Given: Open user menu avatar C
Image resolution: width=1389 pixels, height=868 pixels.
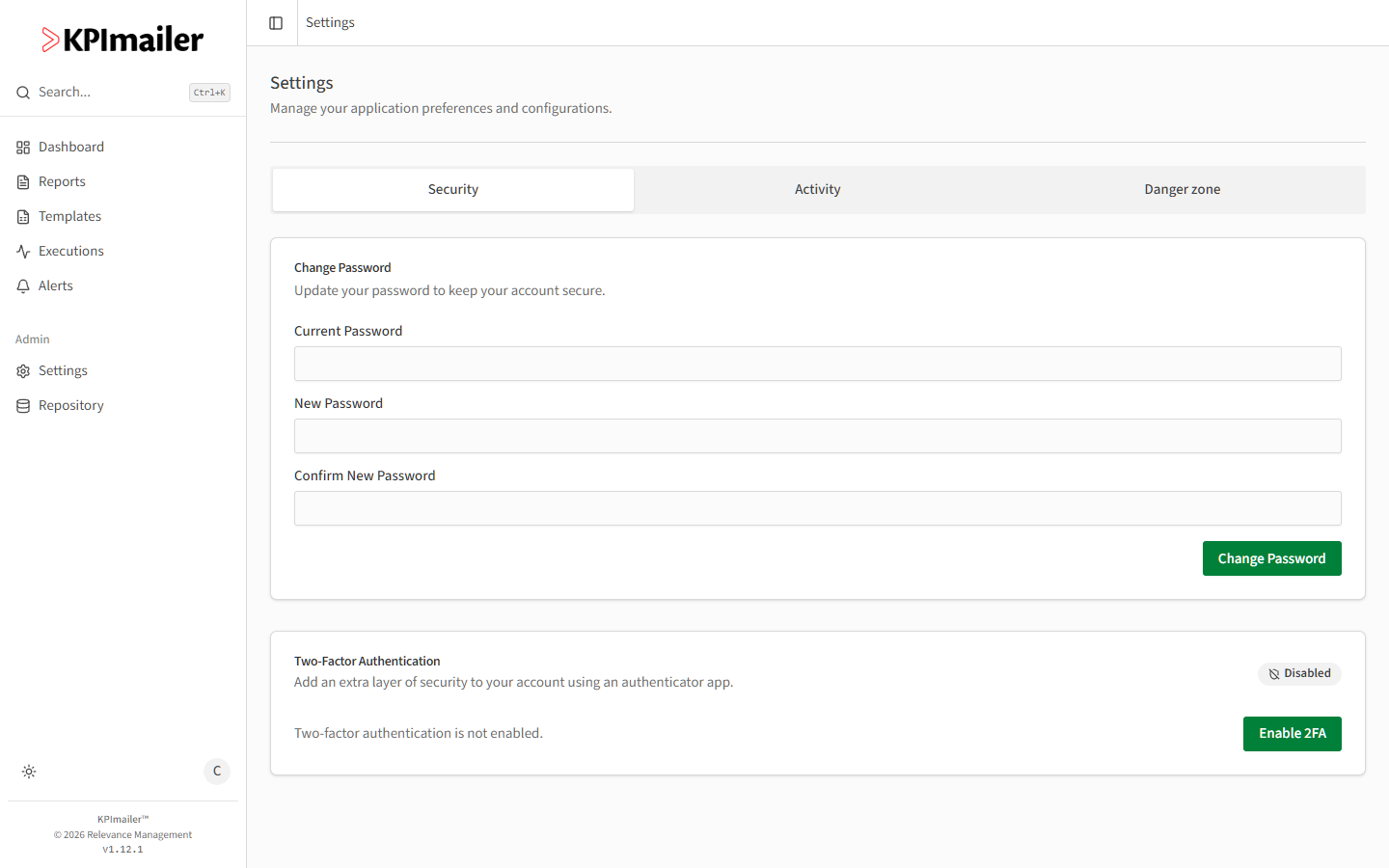Looking at the screenshot, I should (x=217, y=772).
